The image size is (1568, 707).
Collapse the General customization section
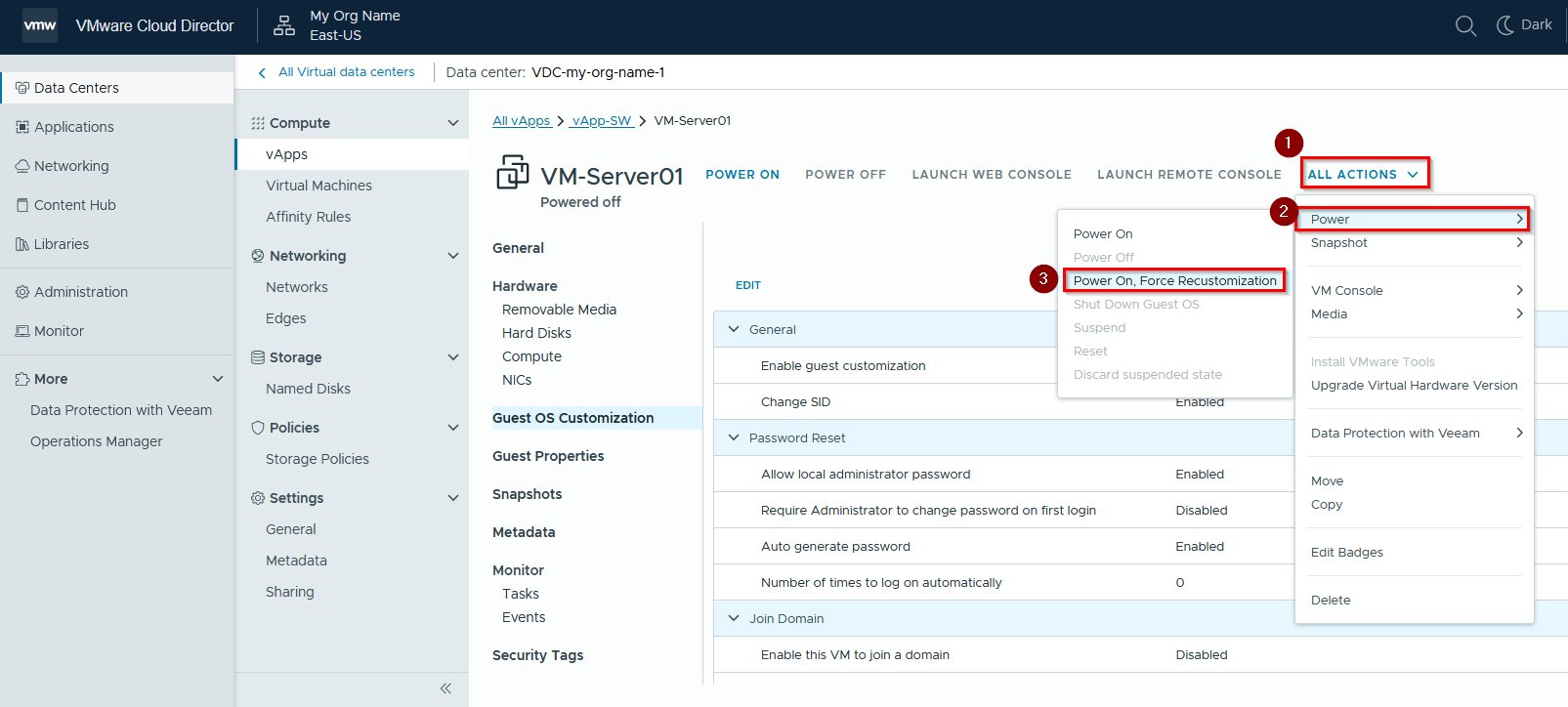coord(734,329)
